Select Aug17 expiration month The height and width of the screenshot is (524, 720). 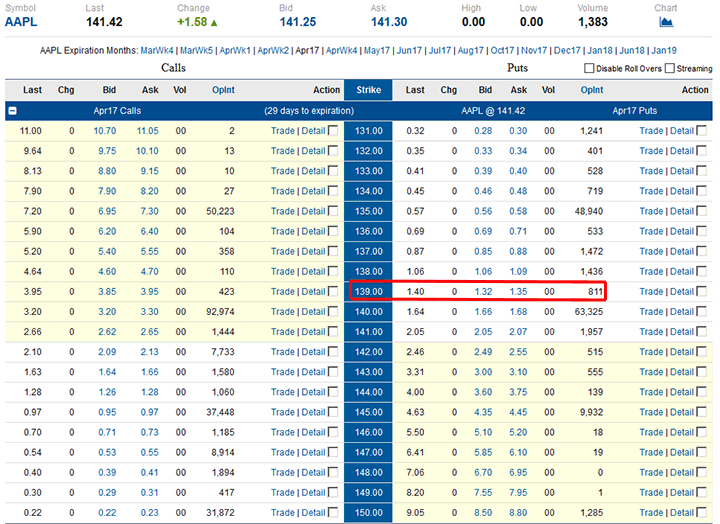471,51
